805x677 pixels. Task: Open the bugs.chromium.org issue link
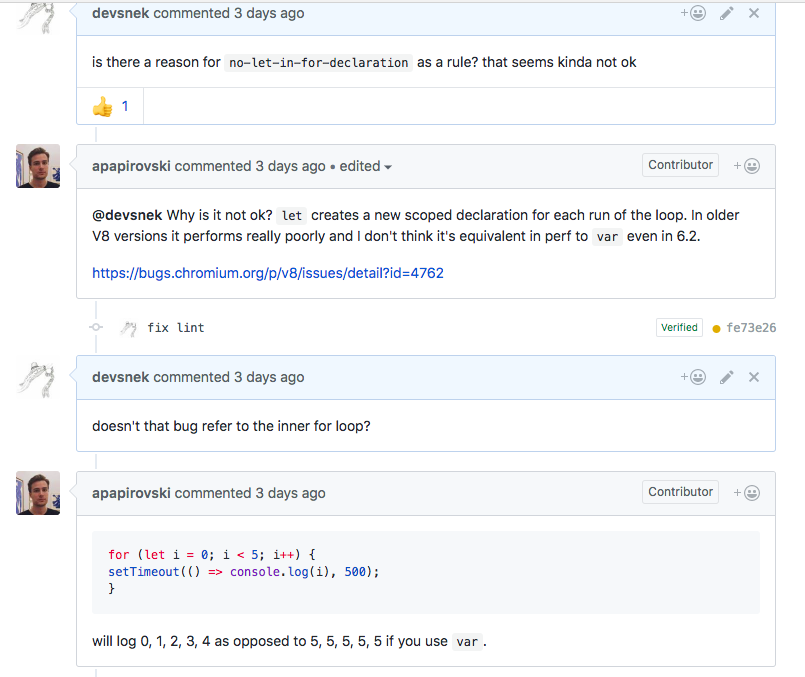268,272
